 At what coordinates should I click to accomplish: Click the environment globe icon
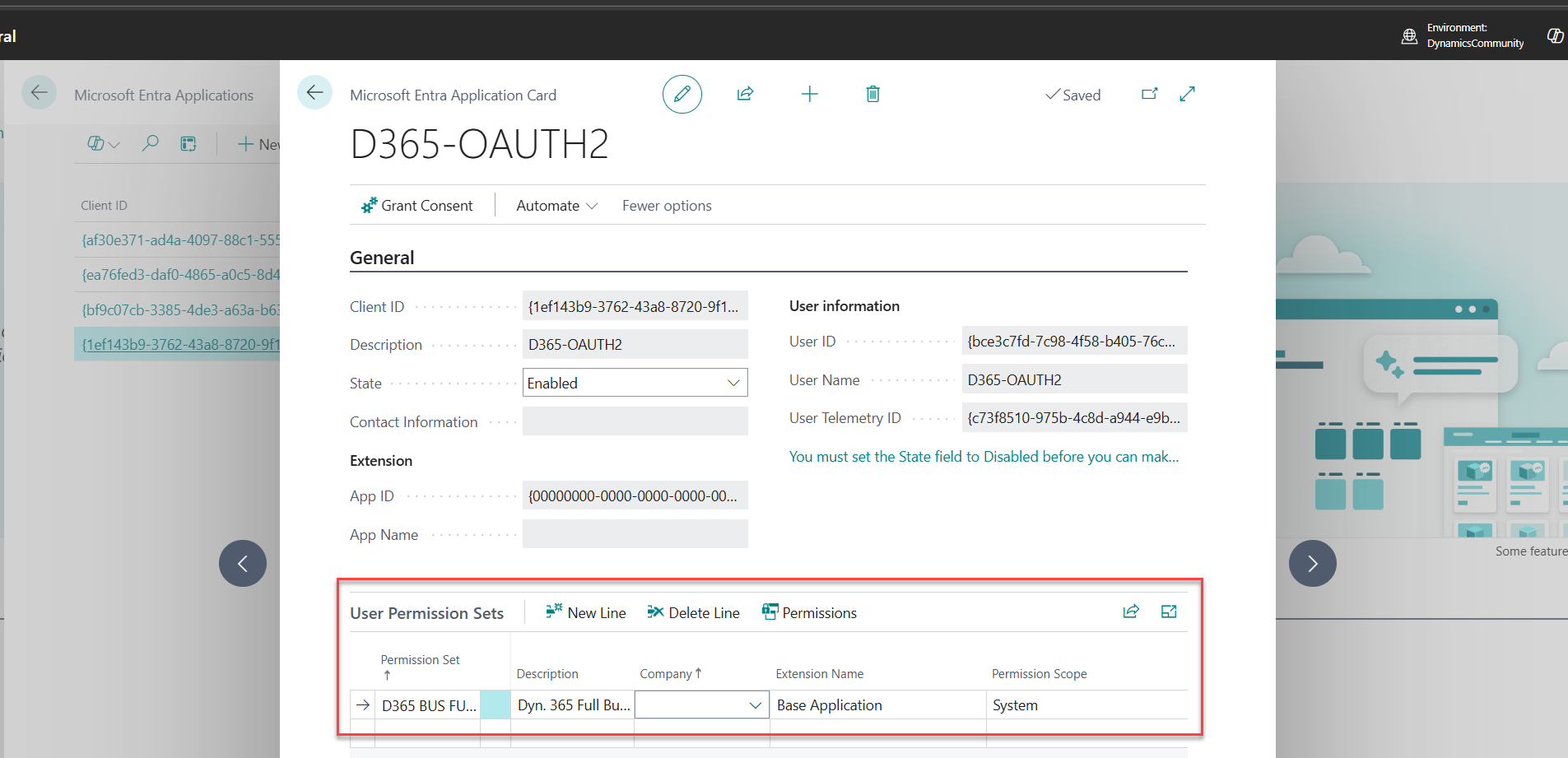[x=1409, y=36]
